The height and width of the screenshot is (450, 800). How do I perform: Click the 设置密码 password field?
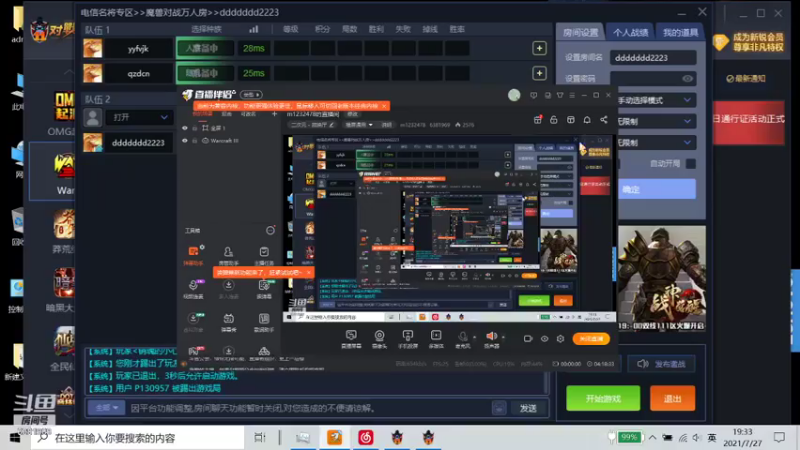[653, 79]
